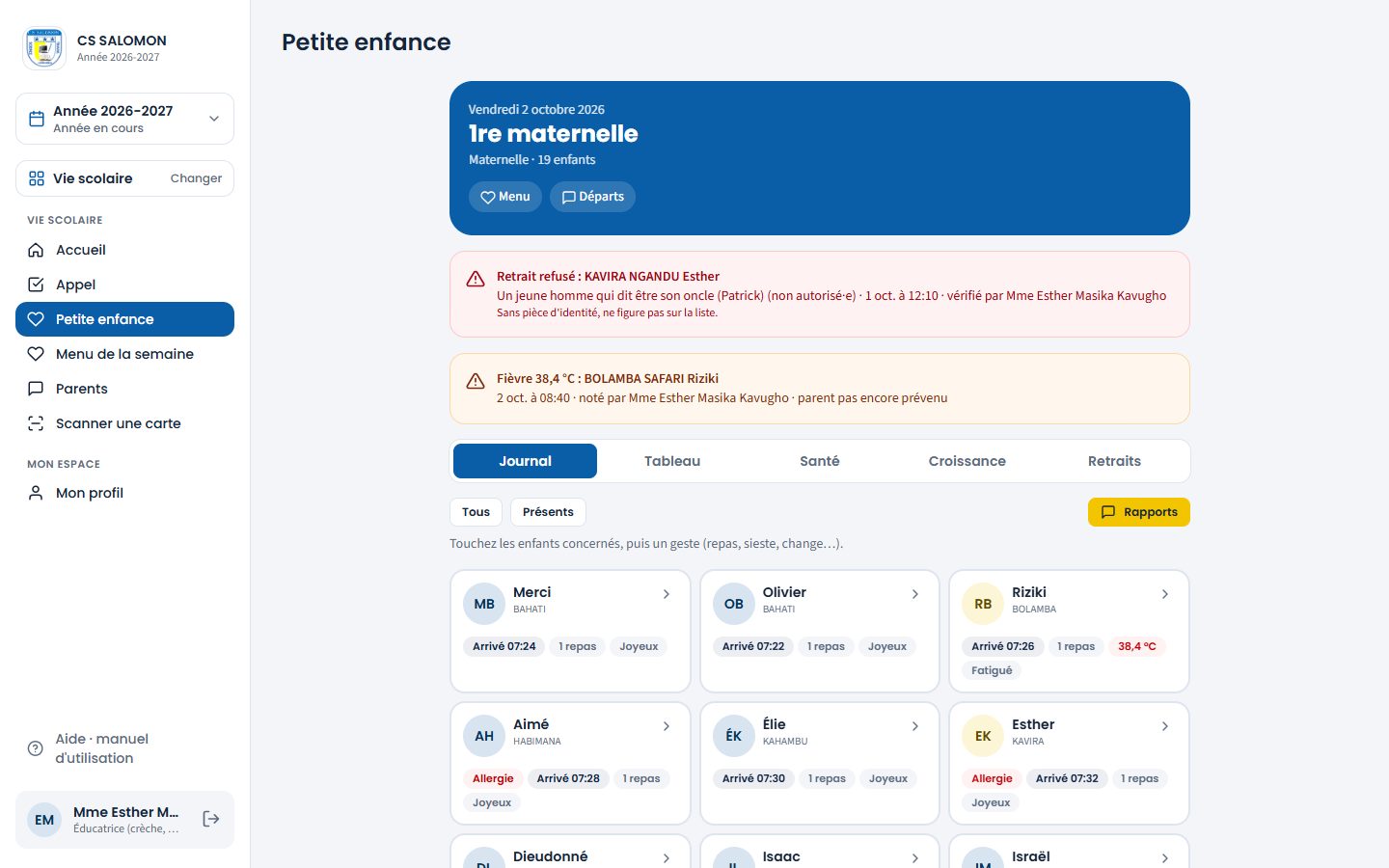Switch to the Journal tab
The width and height of the screenshot is (1389, 868).
click(525, 461)
